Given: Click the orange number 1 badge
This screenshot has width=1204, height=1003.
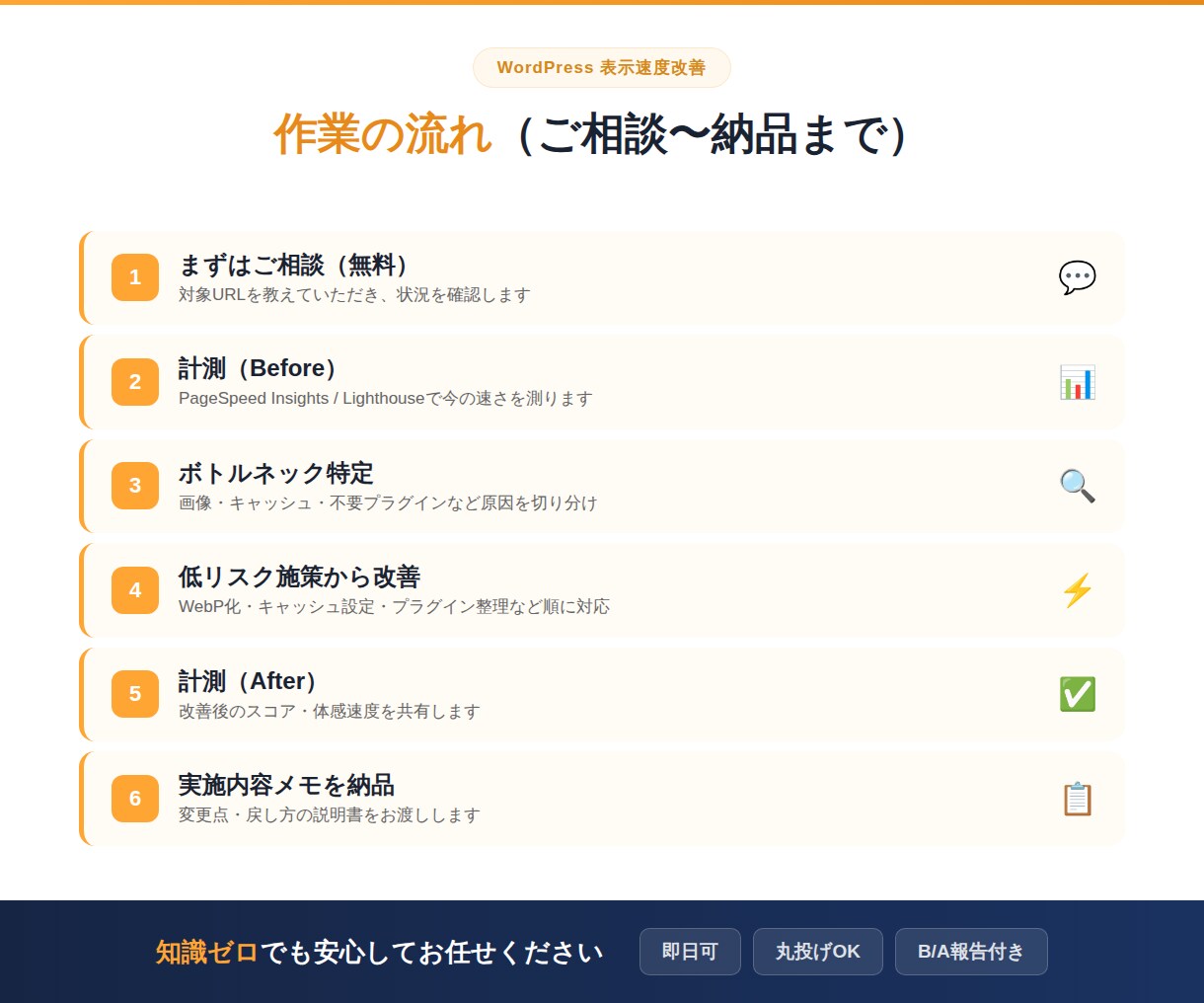Looking at the screenshot, I should coord(135,277).
